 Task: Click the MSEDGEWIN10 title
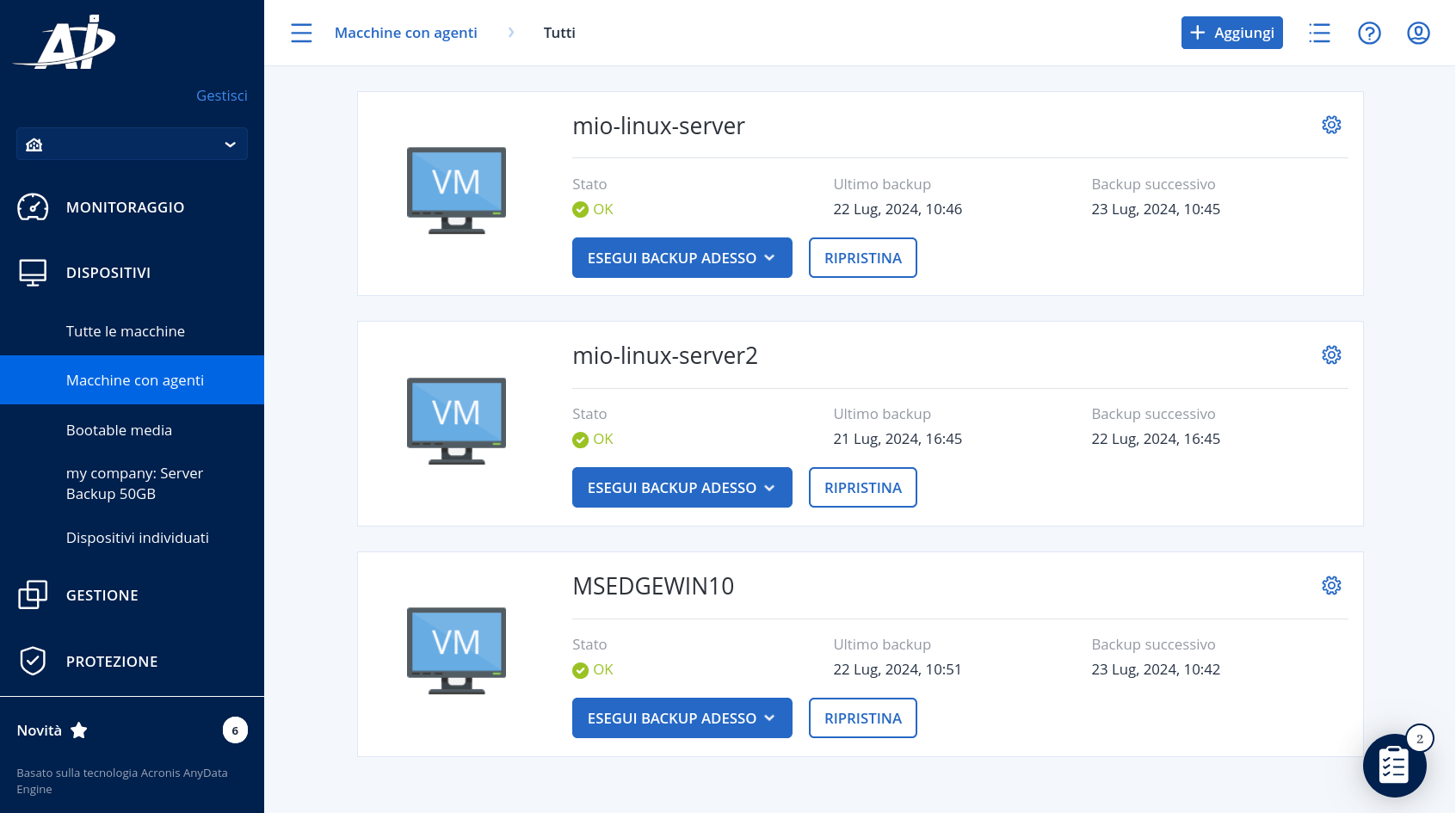[x=653, y=586]
